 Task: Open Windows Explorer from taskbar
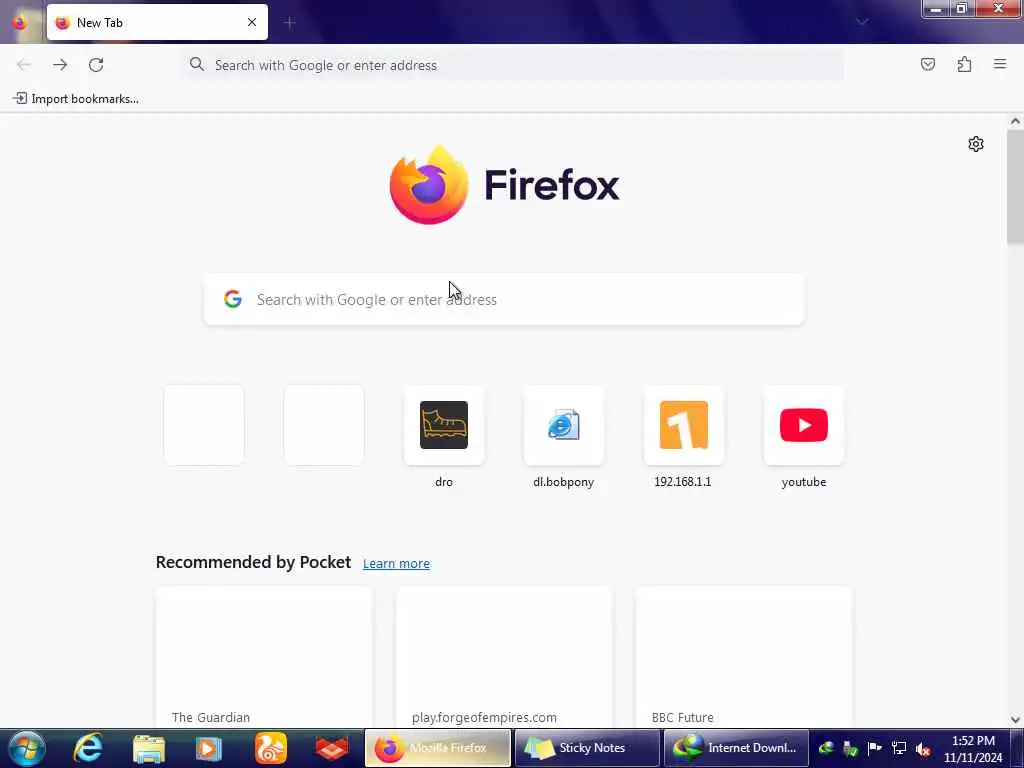(149, 748)
